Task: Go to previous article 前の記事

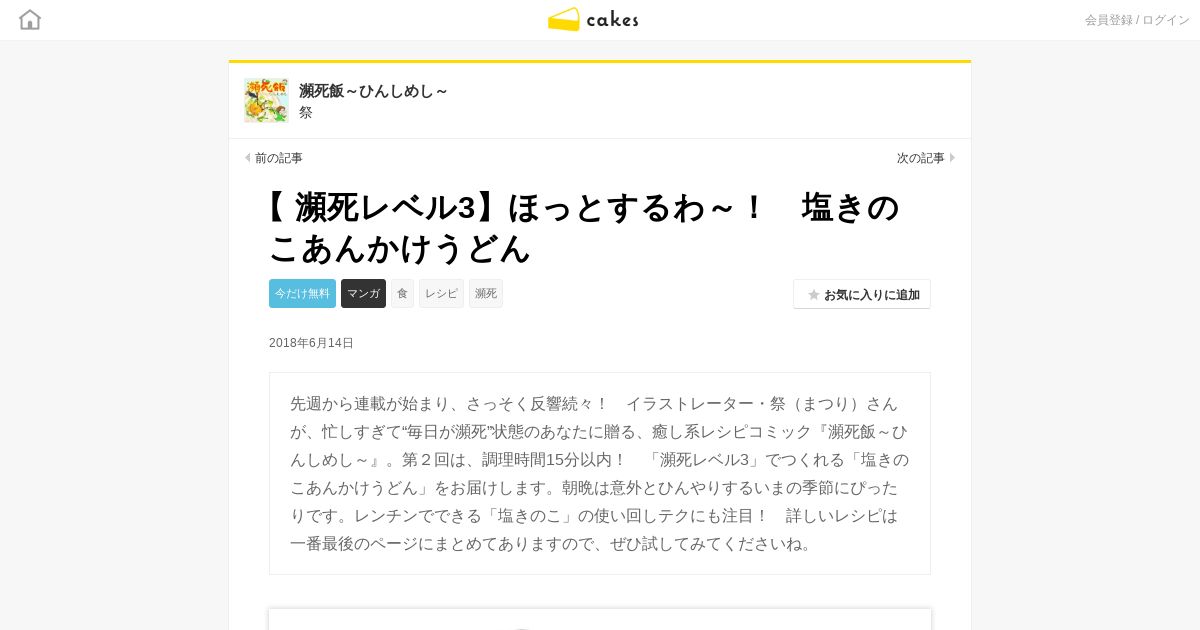Action: point(278,158)
